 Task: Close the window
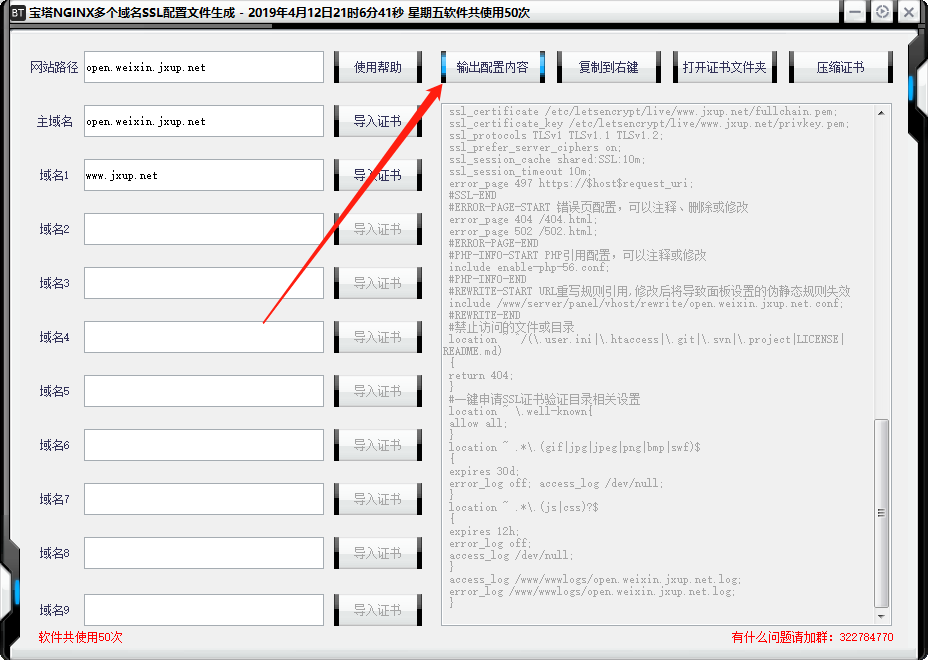[x=908, y=12]
